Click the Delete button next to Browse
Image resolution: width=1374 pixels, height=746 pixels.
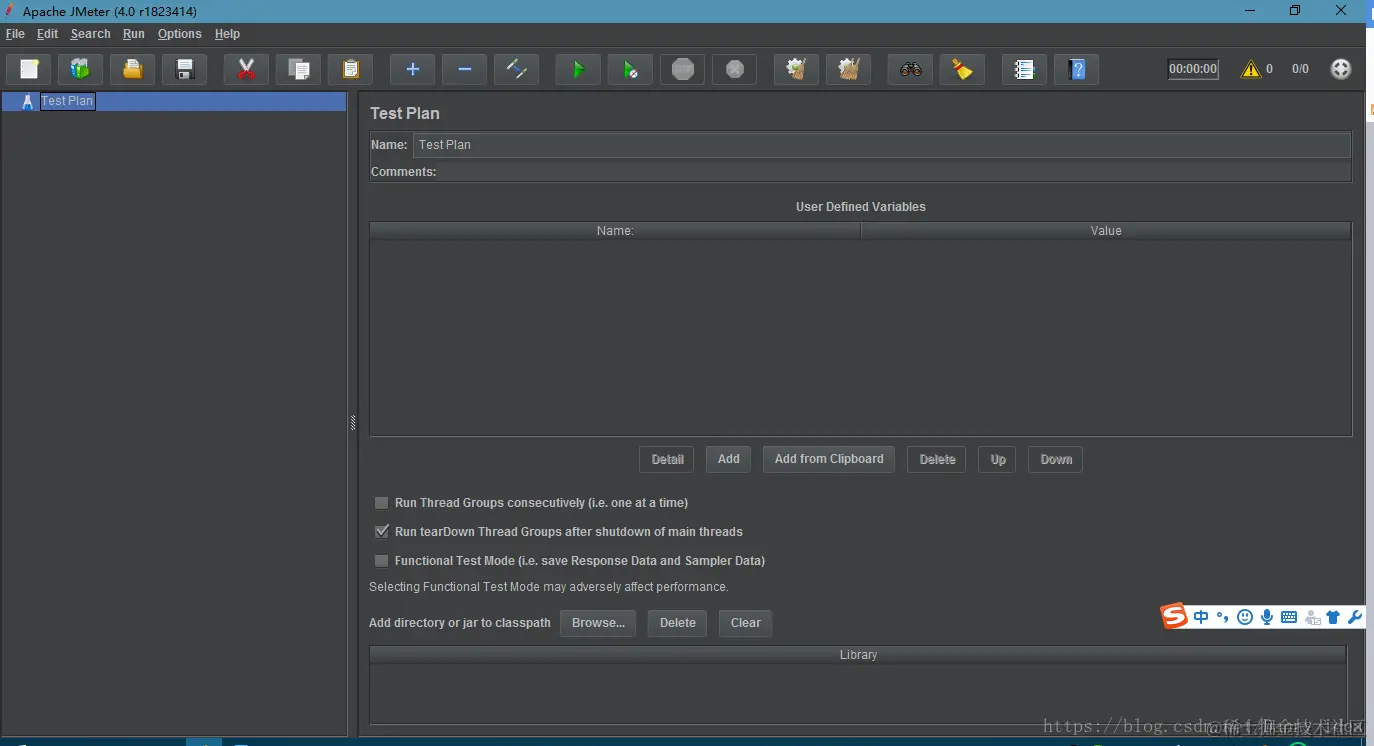(678, 623)
